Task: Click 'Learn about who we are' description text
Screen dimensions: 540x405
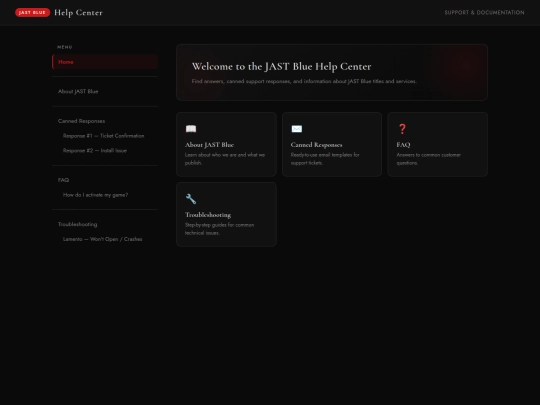Action: tap(225, 159)
